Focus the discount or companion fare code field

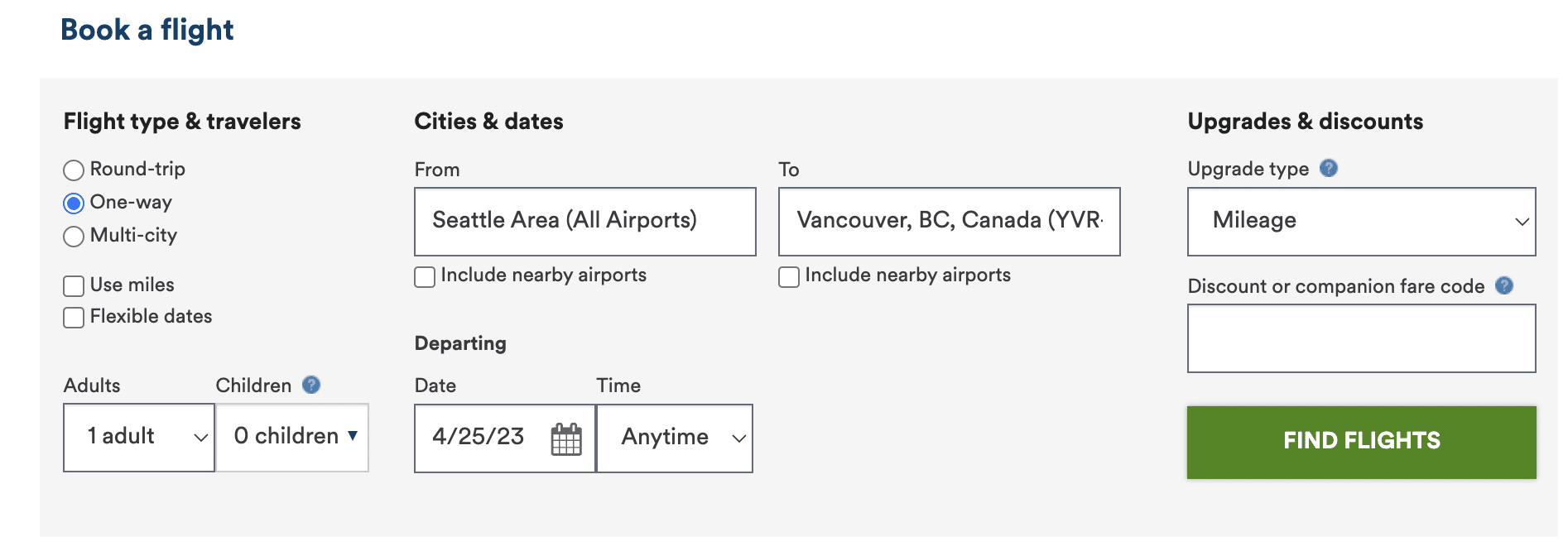1361,338
